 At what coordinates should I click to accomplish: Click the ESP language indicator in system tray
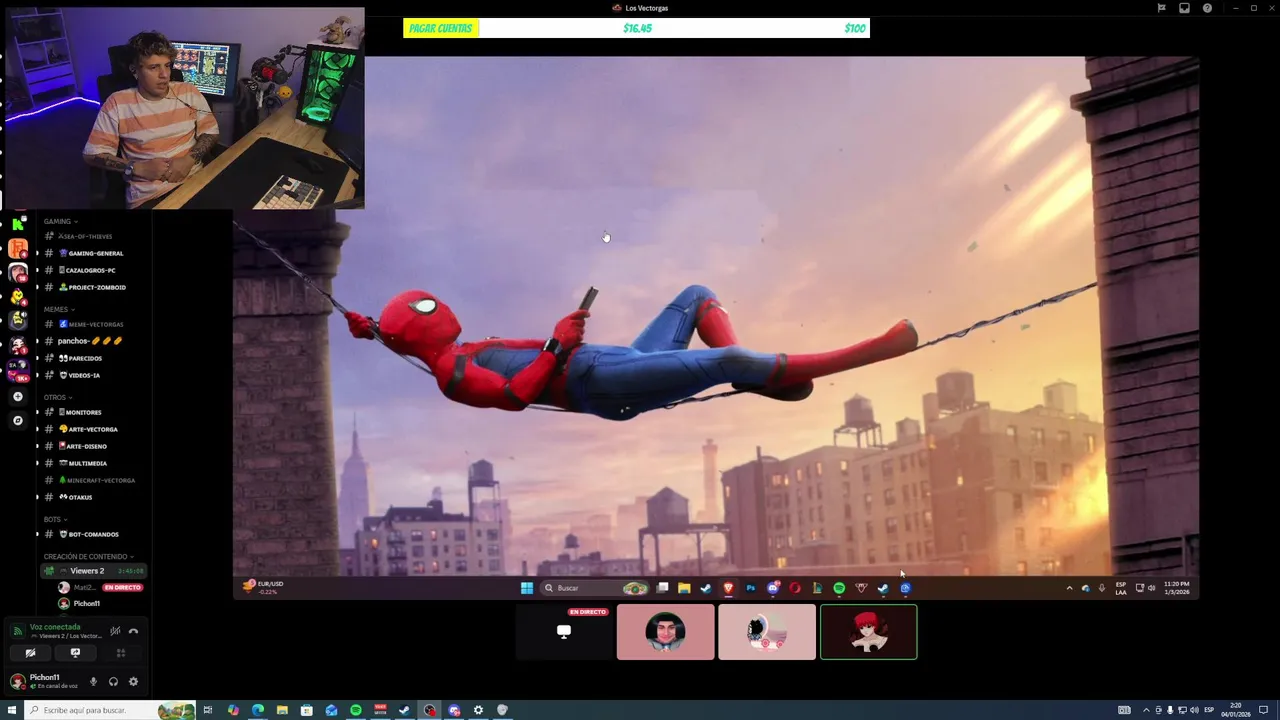(x=1209, y=710)
